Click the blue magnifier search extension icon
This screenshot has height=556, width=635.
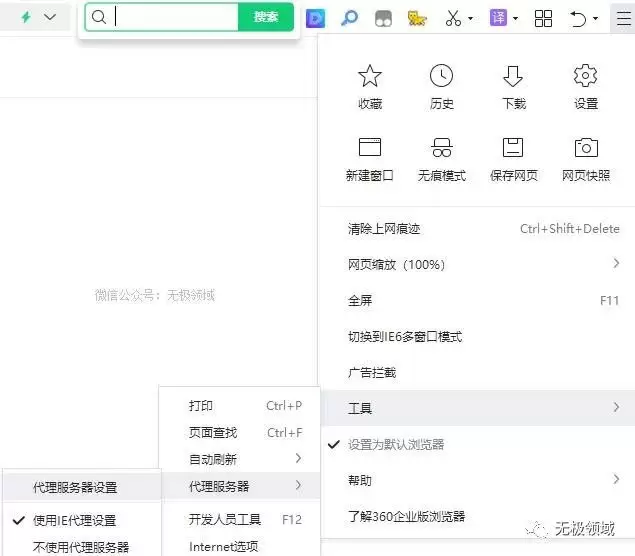point(349,18)
